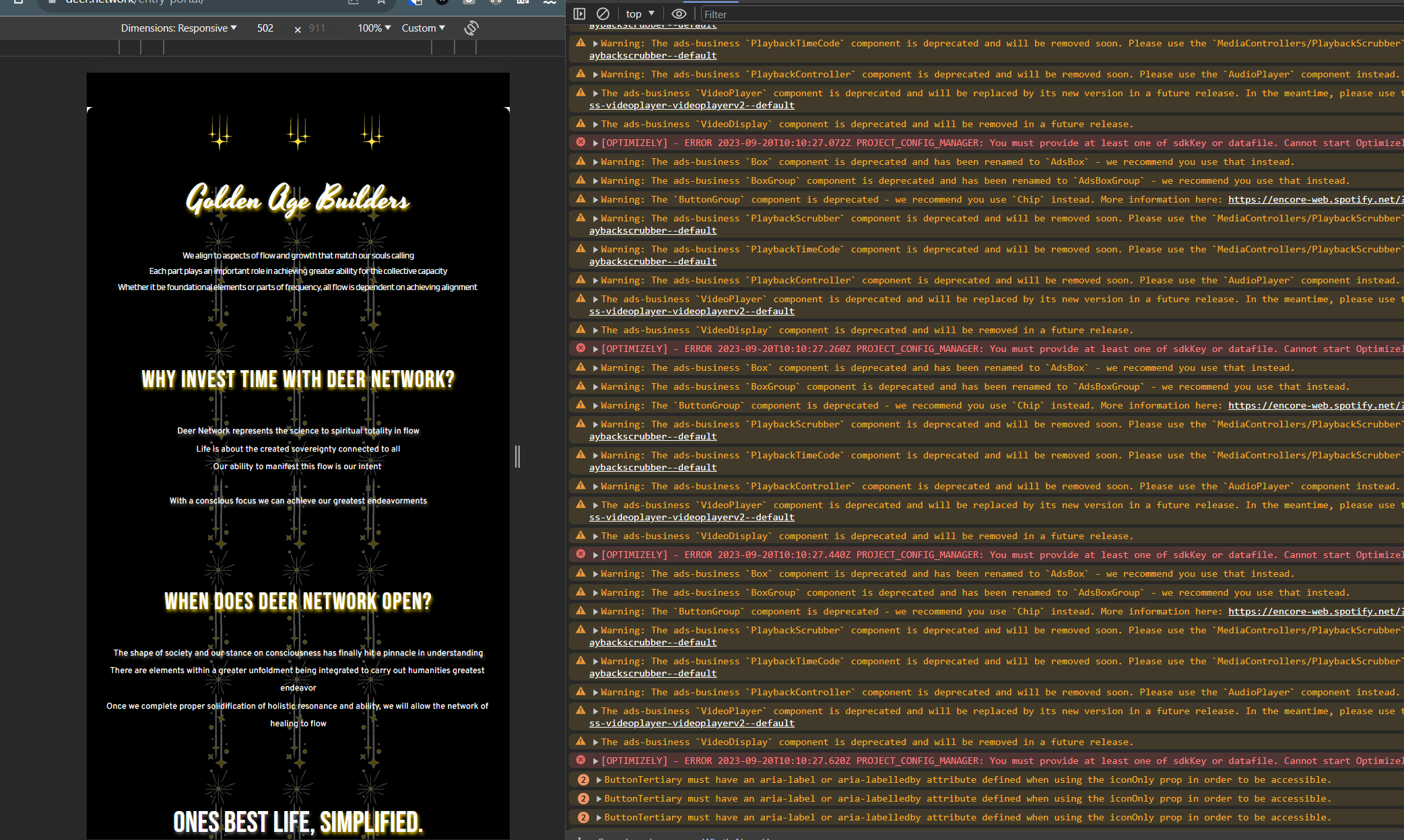The image size is (1404, 840).
Task: Click the first OPTIMIZELY error red icon
Action: tap(580, 142)
